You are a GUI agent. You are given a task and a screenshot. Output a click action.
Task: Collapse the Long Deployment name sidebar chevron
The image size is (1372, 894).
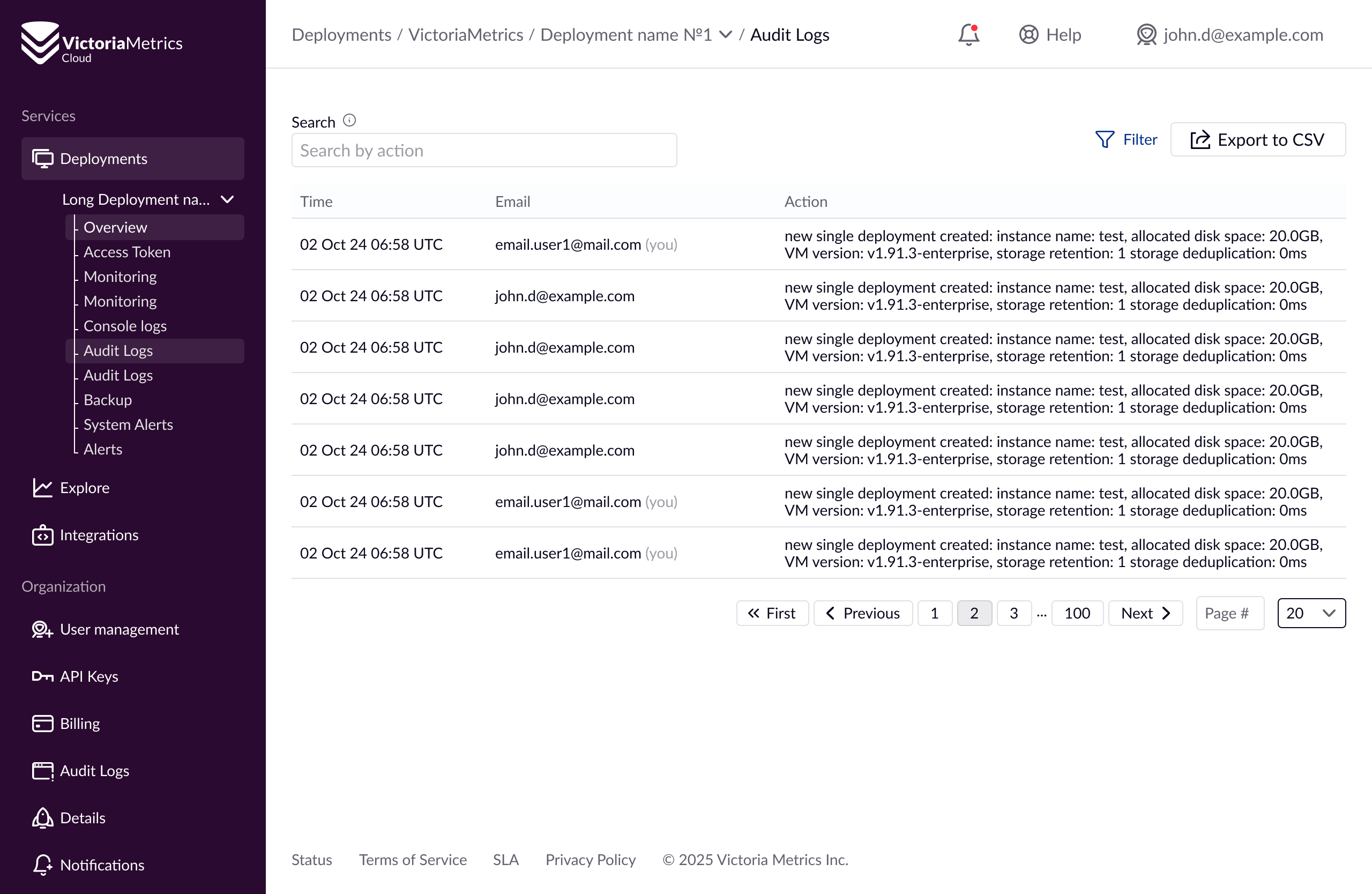tap(228, 199)
